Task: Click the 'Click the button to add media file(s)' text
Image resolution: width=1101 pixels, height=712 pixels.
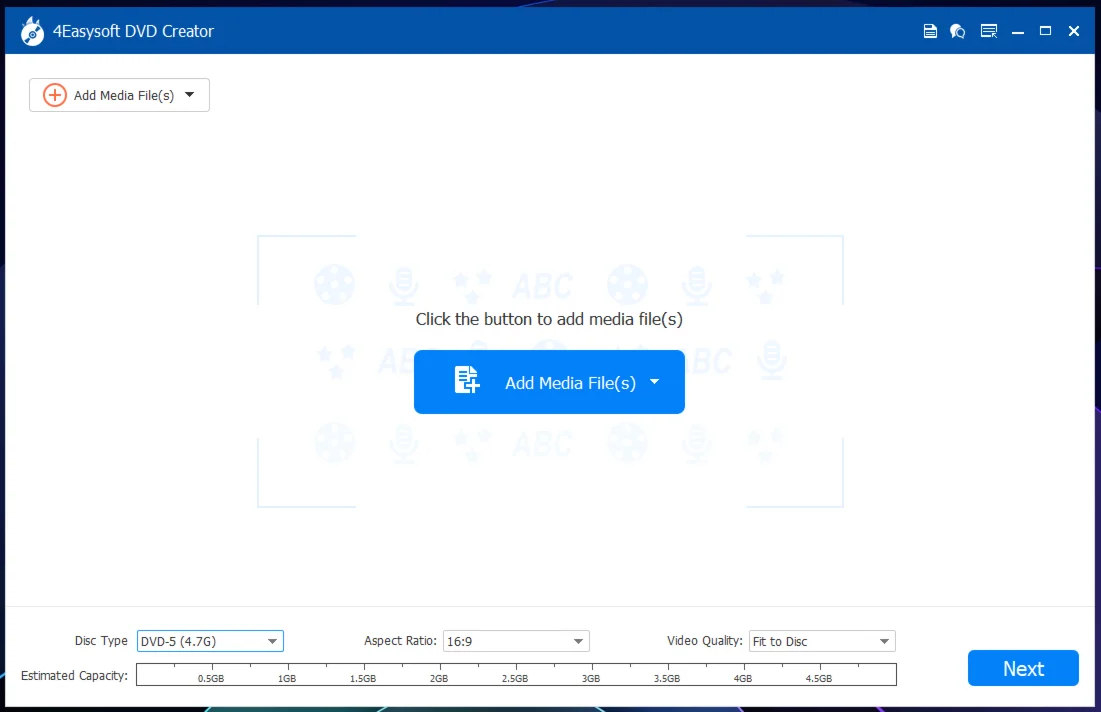Action: coord(549,319)
